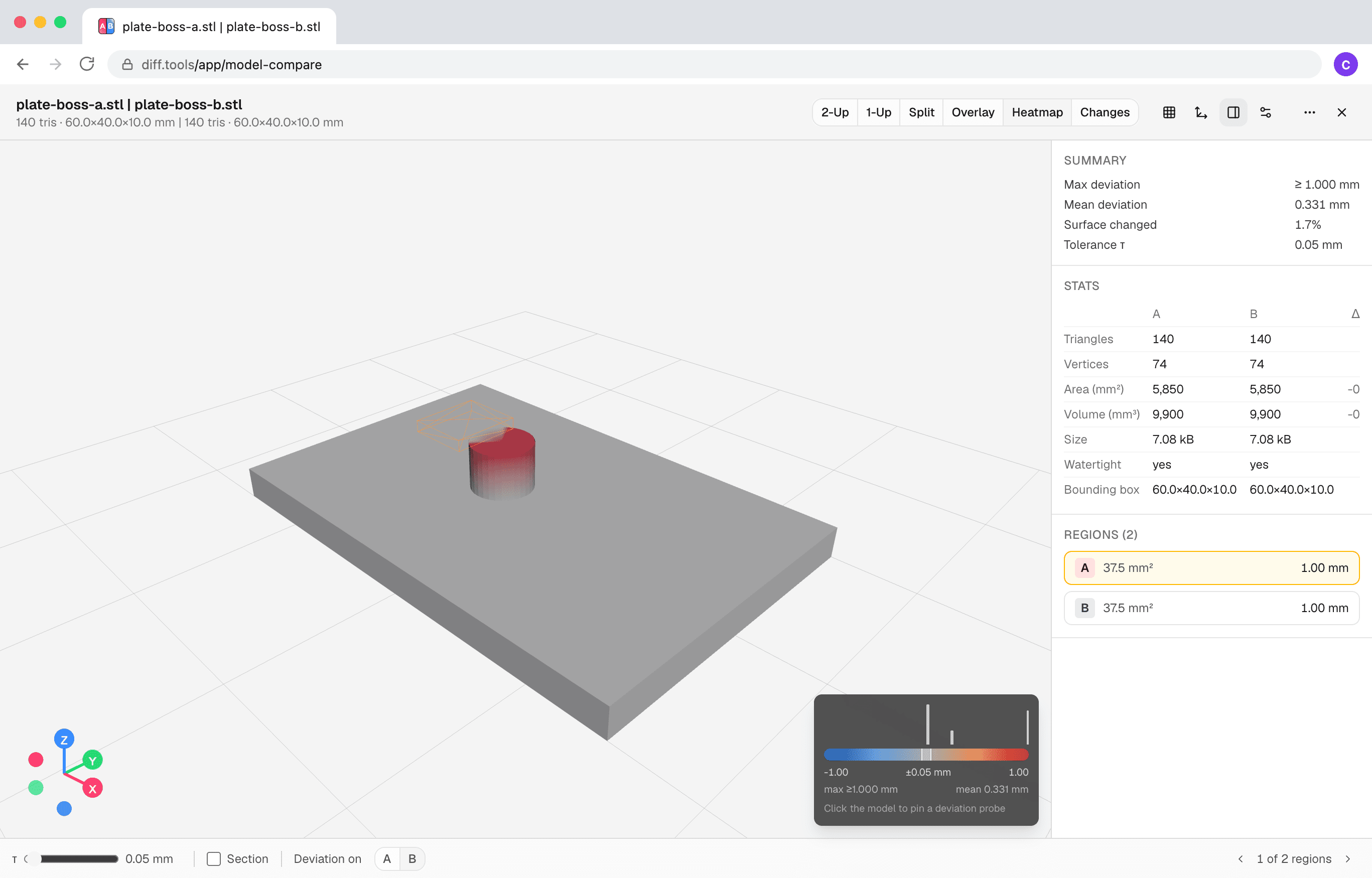The height and width of the screenshot is (878, 1372).
Task: Click the Triangles stats row label
Action: coord(1088,339)
